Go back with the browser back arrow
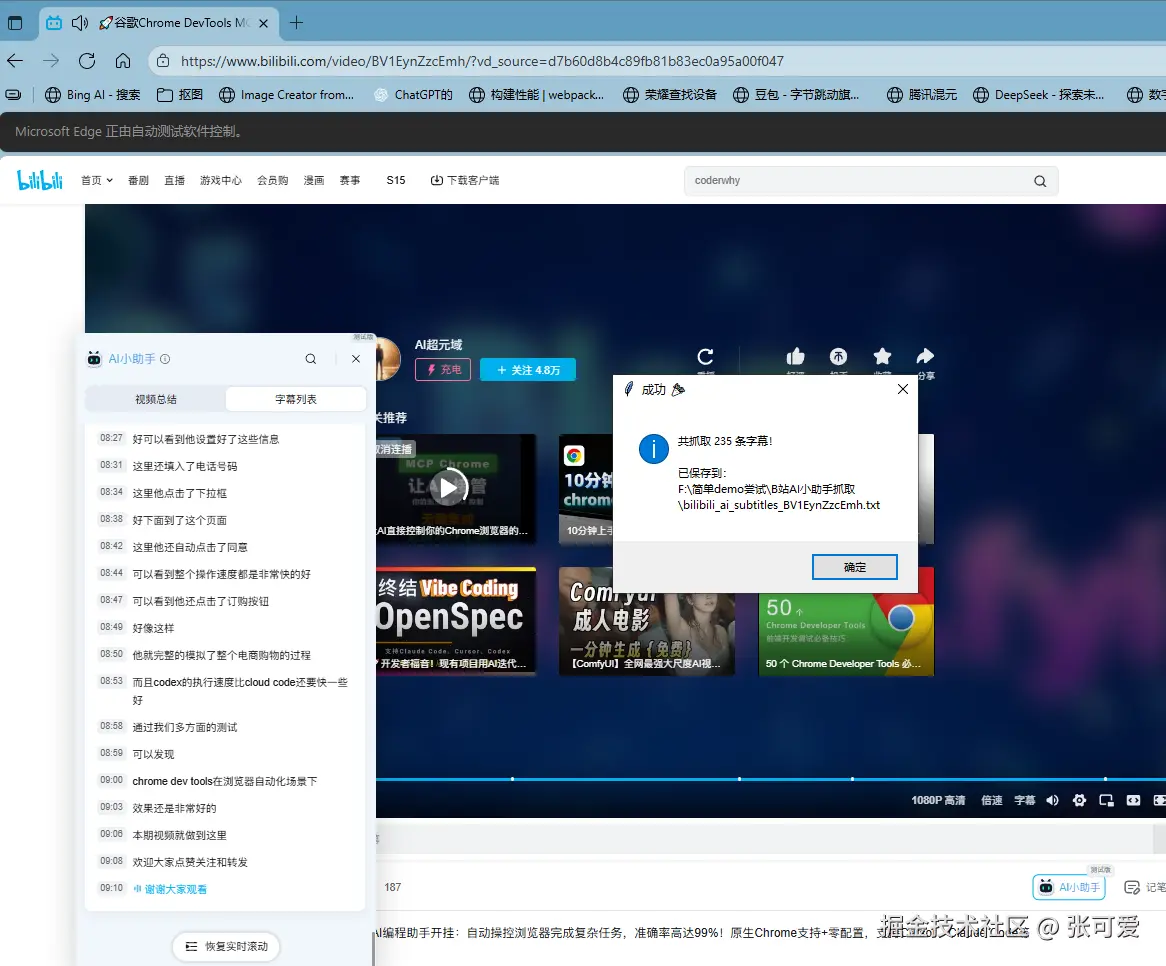This screenshot has width=1166, height=966. pyautogui.click(x=15, y=61)
